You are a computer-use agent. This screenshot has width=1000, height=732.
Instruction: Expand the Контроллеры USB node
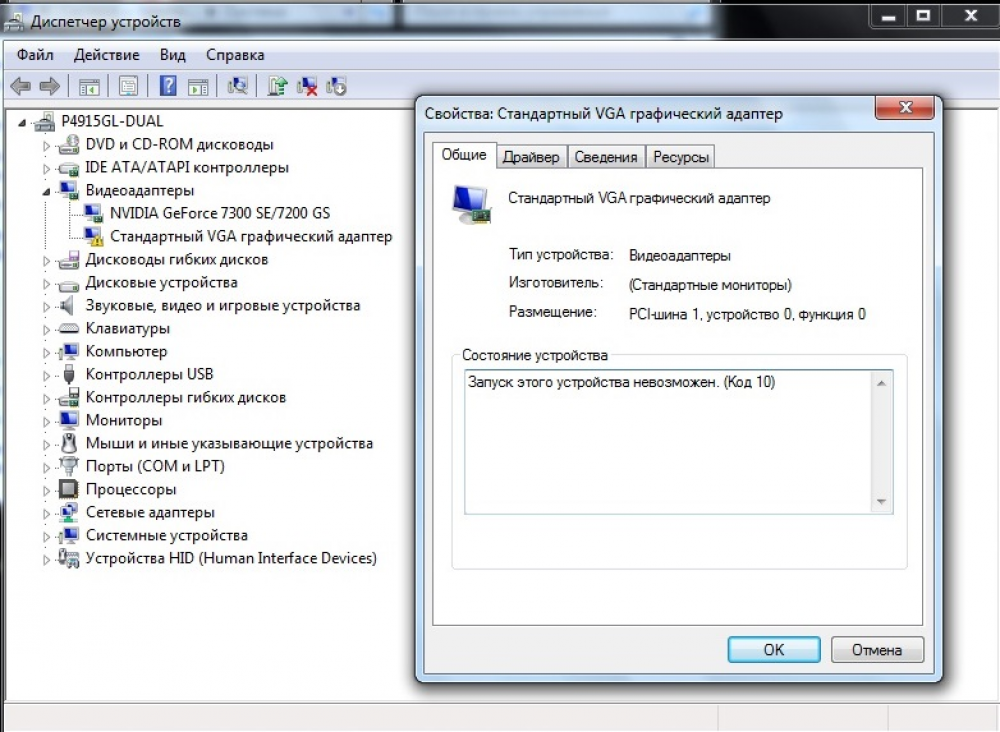[46, 375]
